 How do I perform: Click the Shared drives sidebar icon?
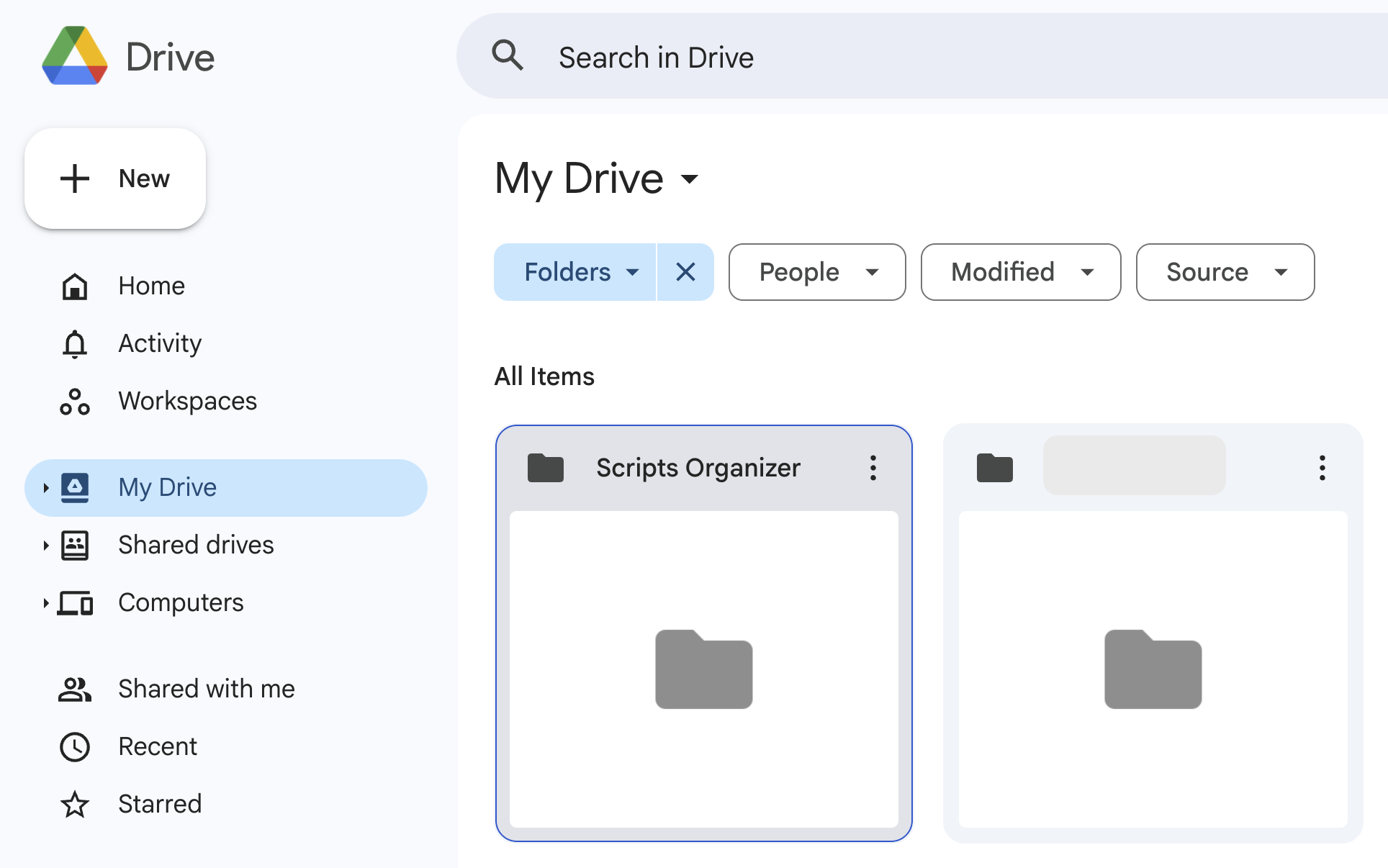[x=75, y=546]
